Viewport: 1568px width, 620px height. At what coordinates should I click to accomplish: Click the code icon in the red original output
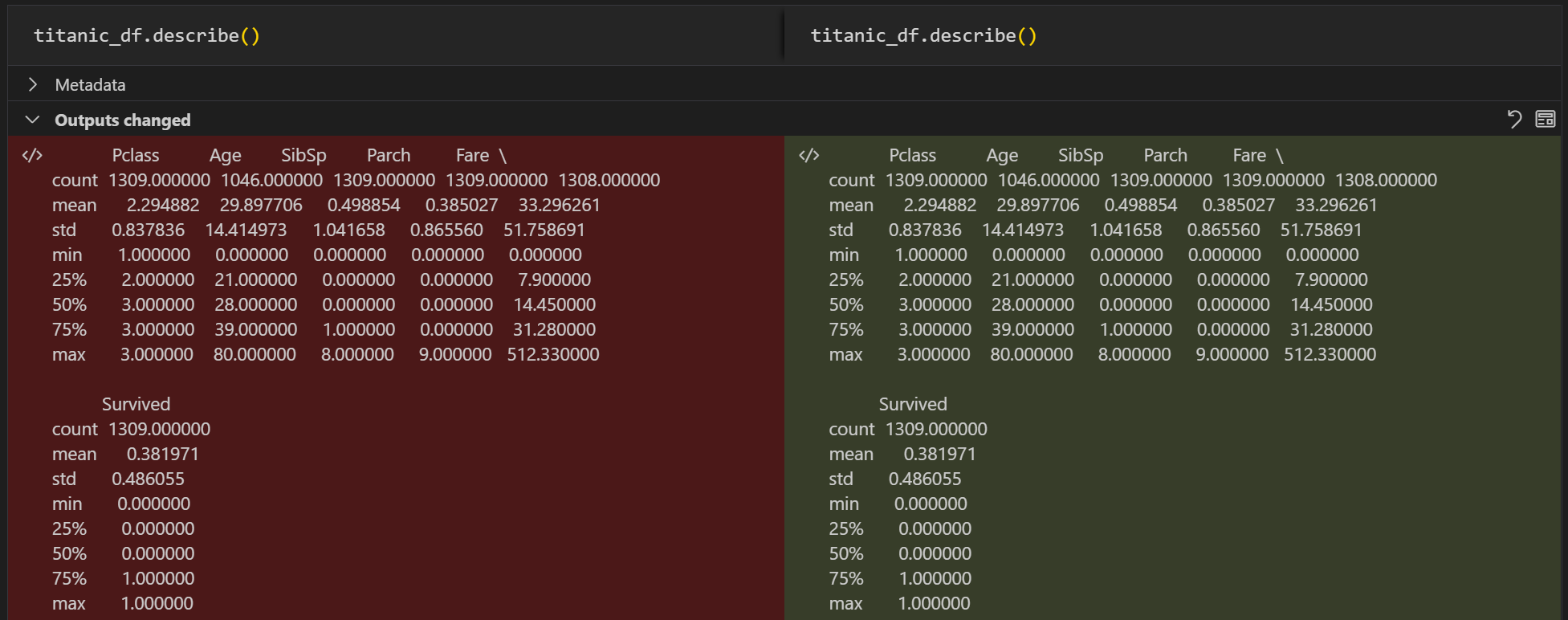(32, 155)
